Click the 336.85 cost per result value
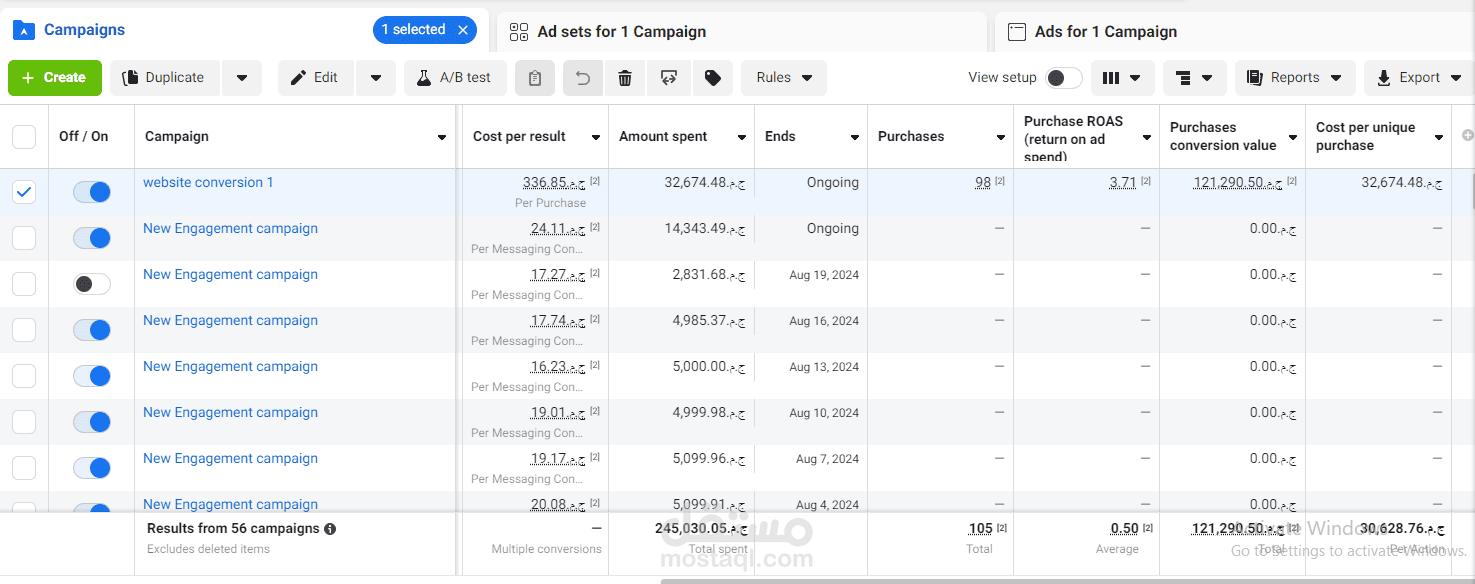Viewport: 1475px width, 584px height. pos(554,182)
